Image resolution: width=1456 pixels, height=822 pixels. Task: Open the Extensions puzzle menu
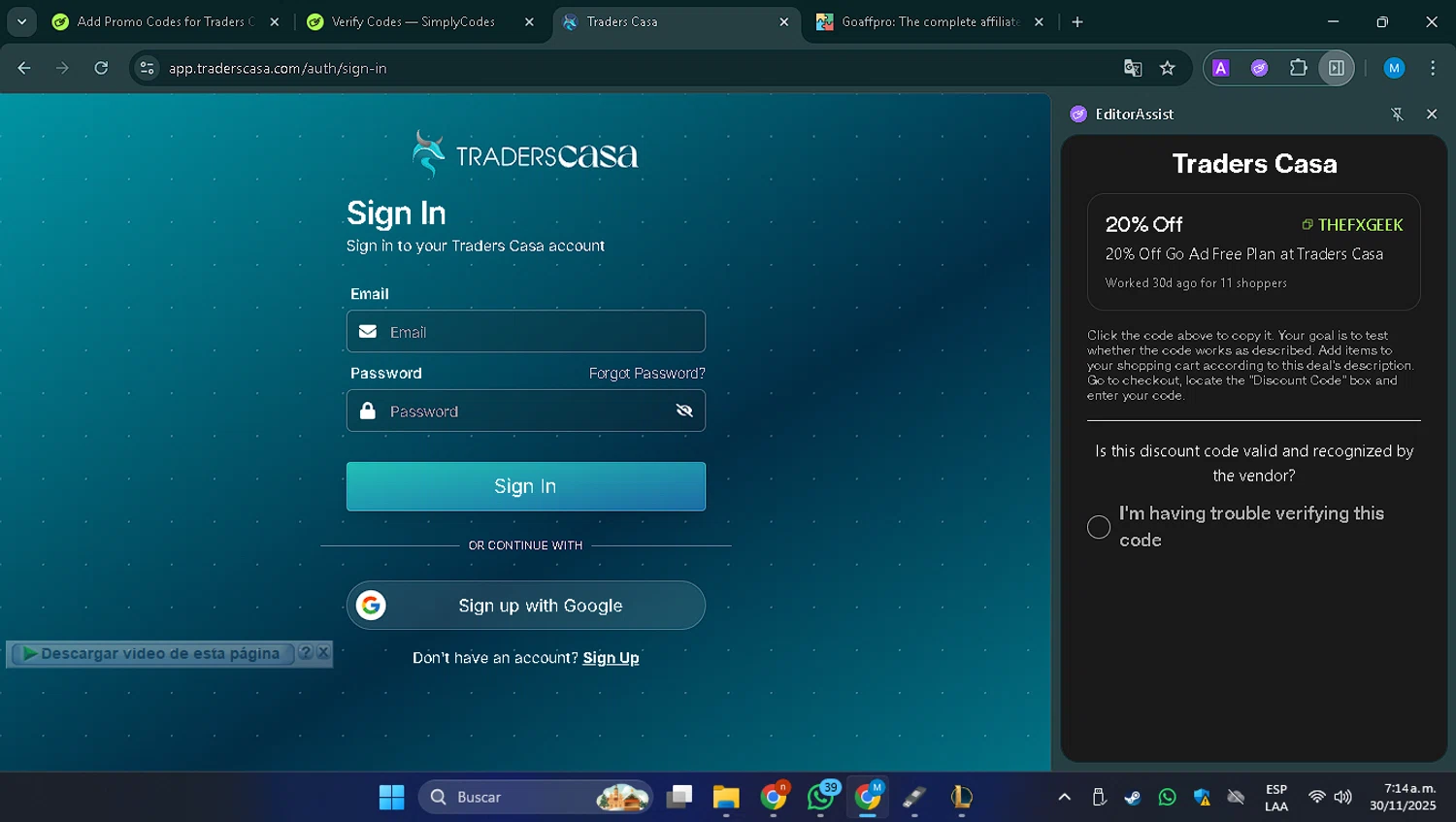[x=1298, y=68]
